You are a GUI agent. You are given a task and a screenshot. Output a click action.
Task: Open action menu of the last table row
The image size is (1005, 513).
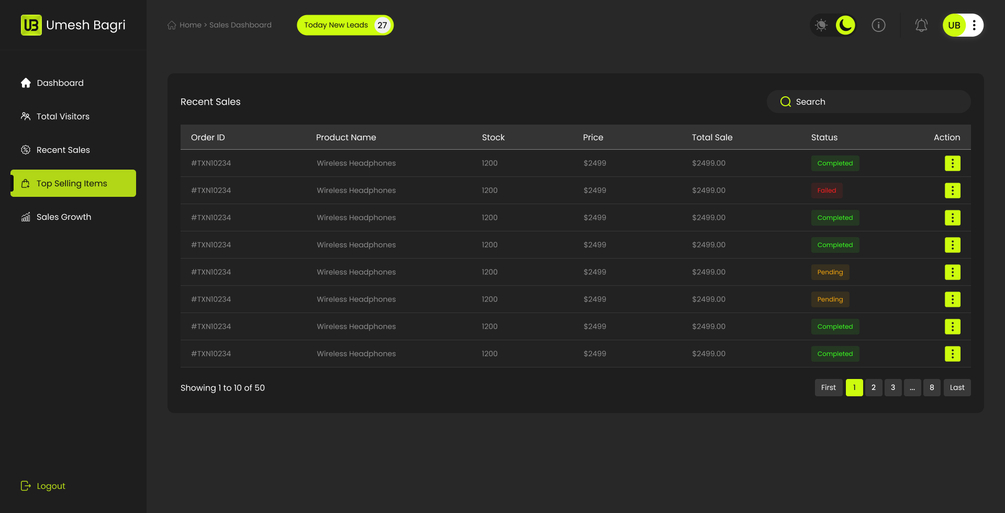[952, 354]
